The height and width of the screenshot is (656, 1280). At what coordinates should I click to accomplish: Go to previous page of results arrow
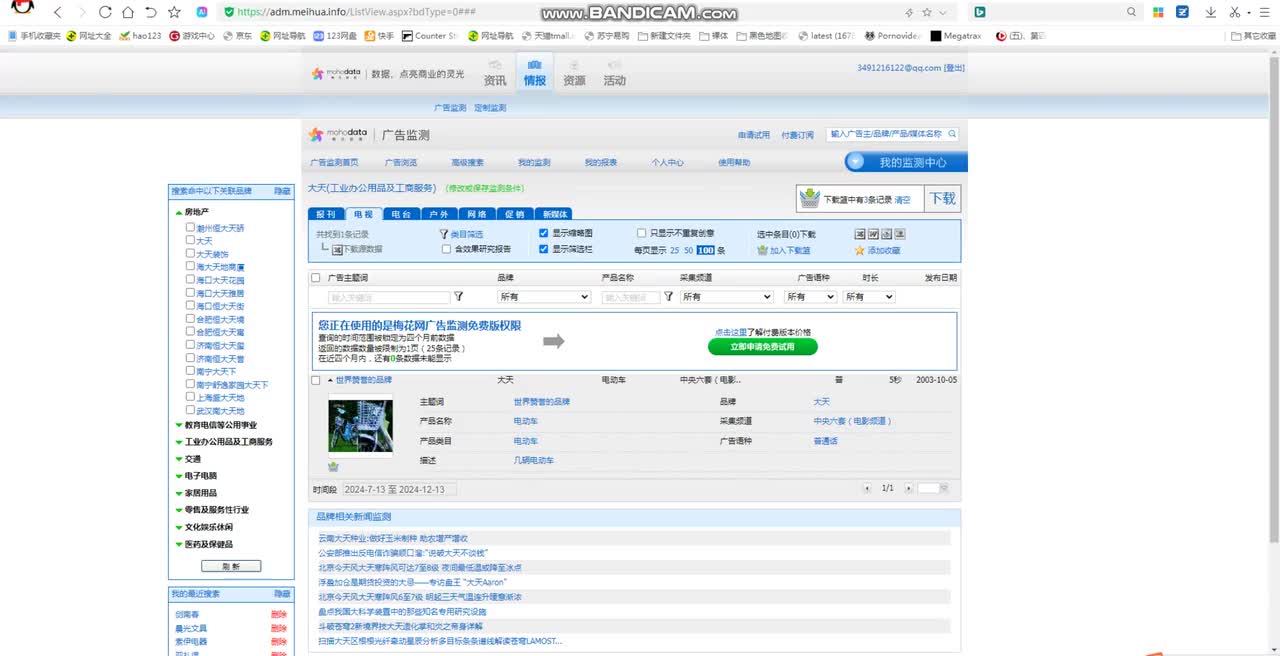[867, 488]
